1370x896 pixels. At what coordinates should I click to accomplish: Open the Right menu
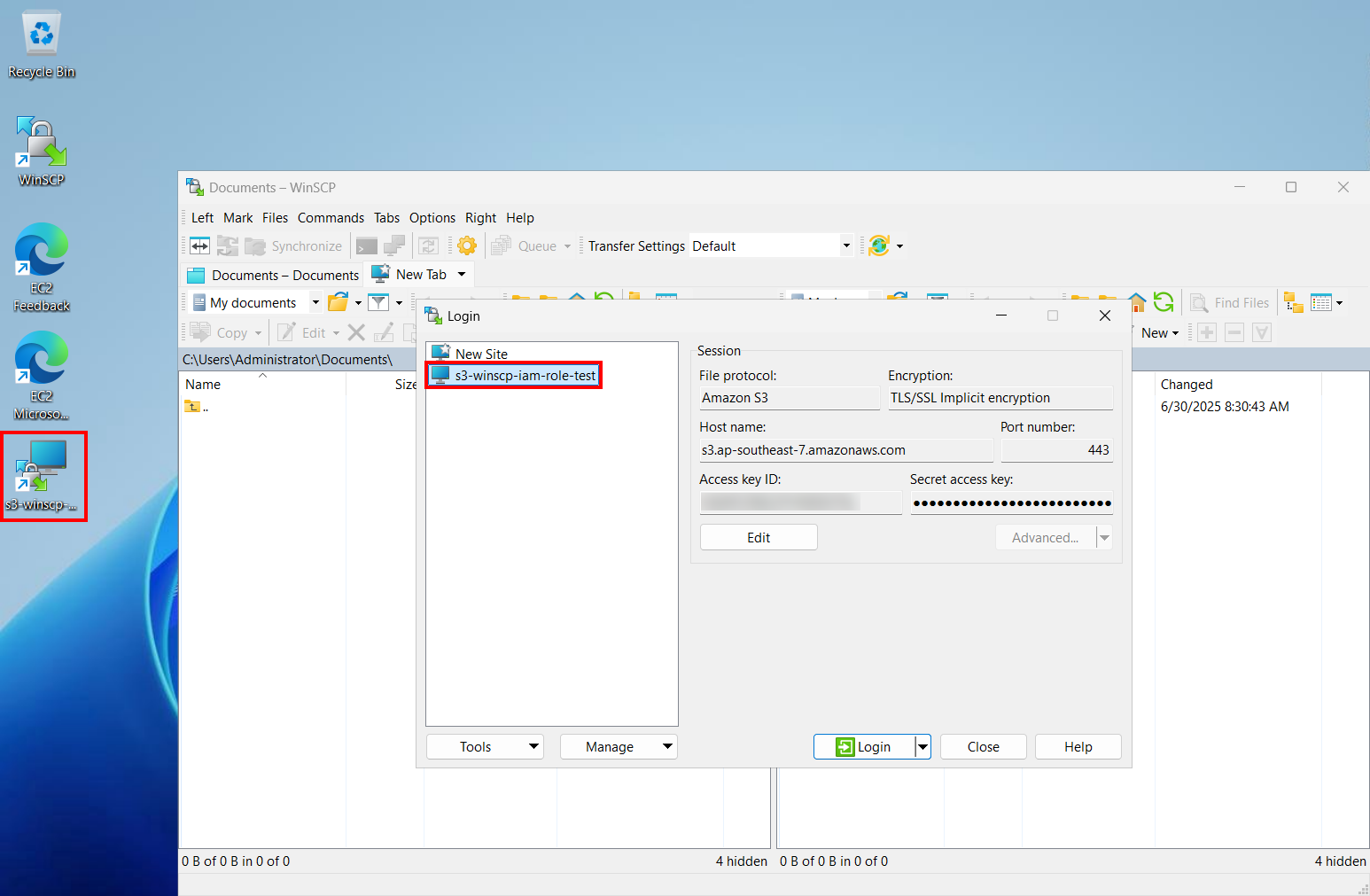(480, 217)
